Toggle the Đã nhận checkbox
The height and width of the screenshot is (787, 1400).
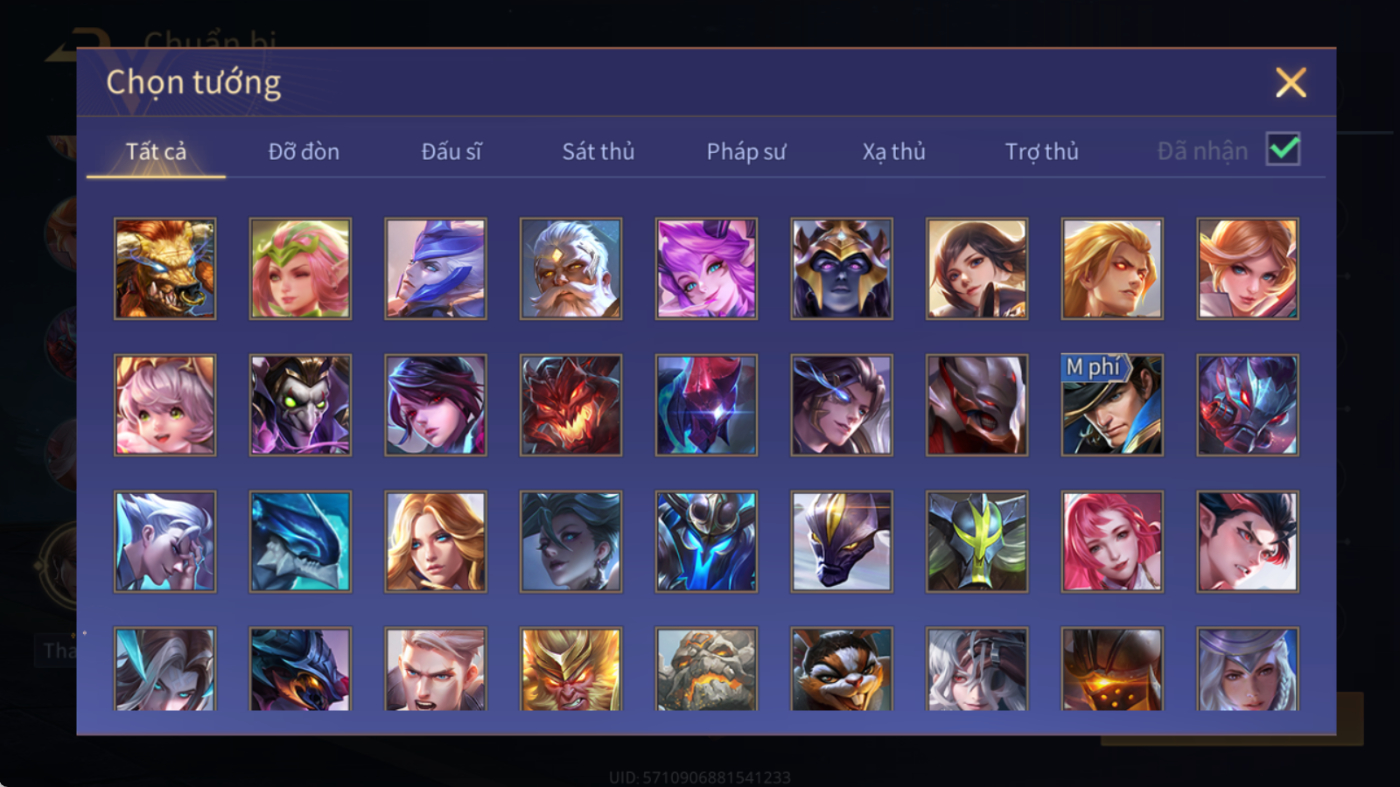click(1283, 149)
